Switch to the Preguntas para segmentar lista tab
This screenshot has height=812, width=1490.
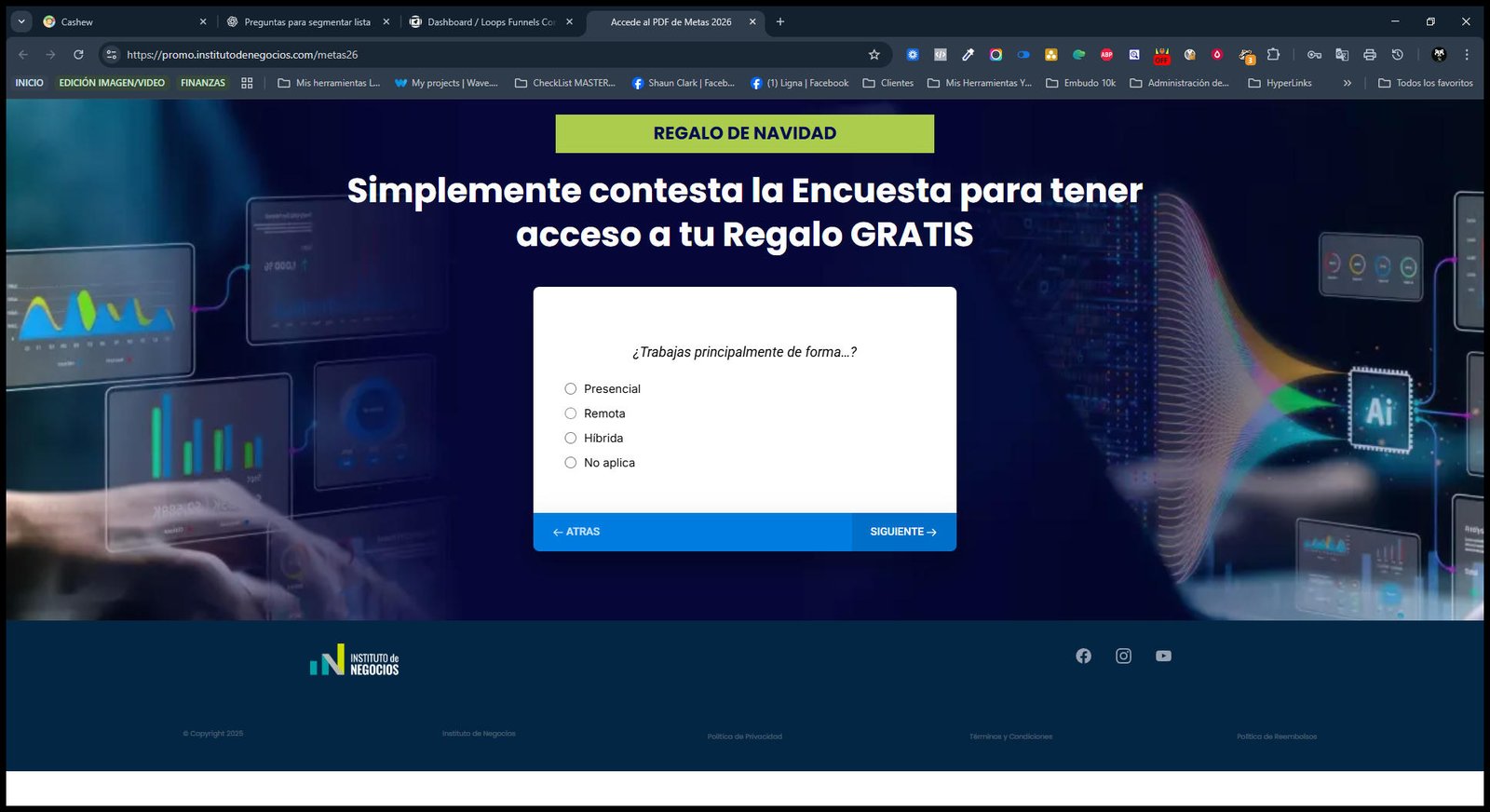point(307,21)
